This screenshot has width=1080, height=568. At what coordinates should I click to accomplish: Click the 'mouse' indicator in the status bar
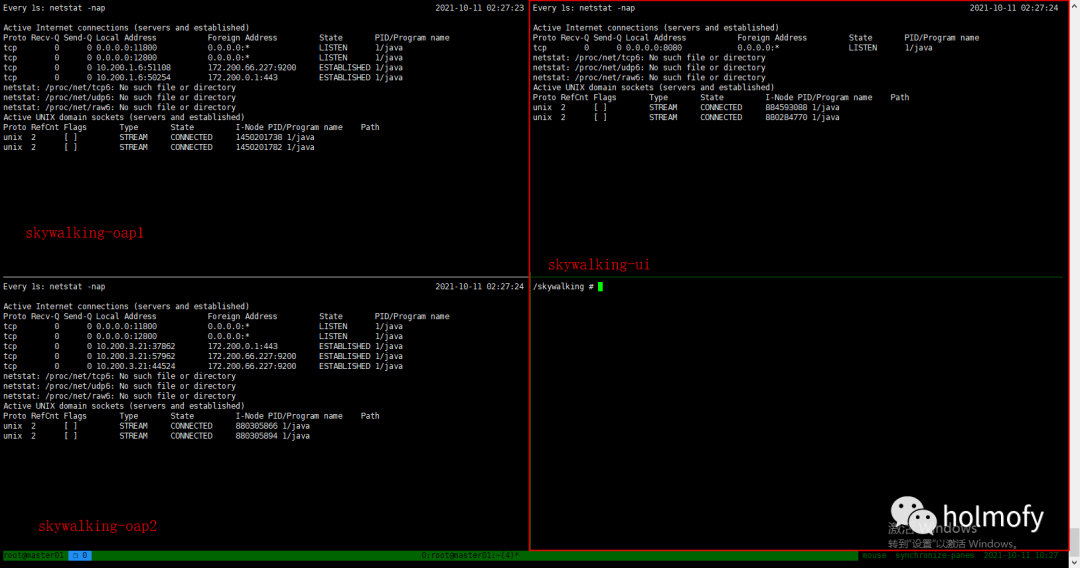(x=874, y=556)
